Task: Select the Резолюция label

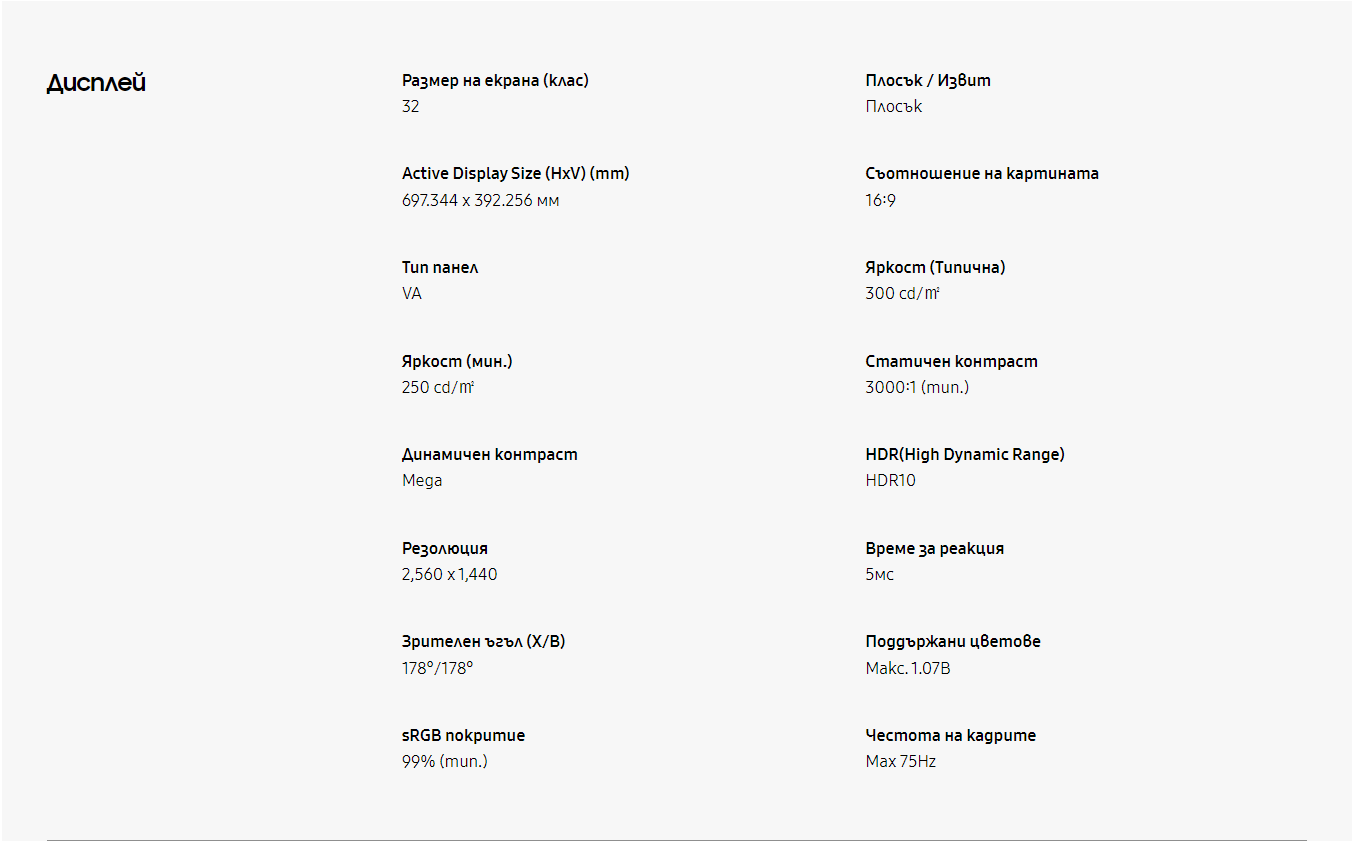Action: (x=445, y=549)
